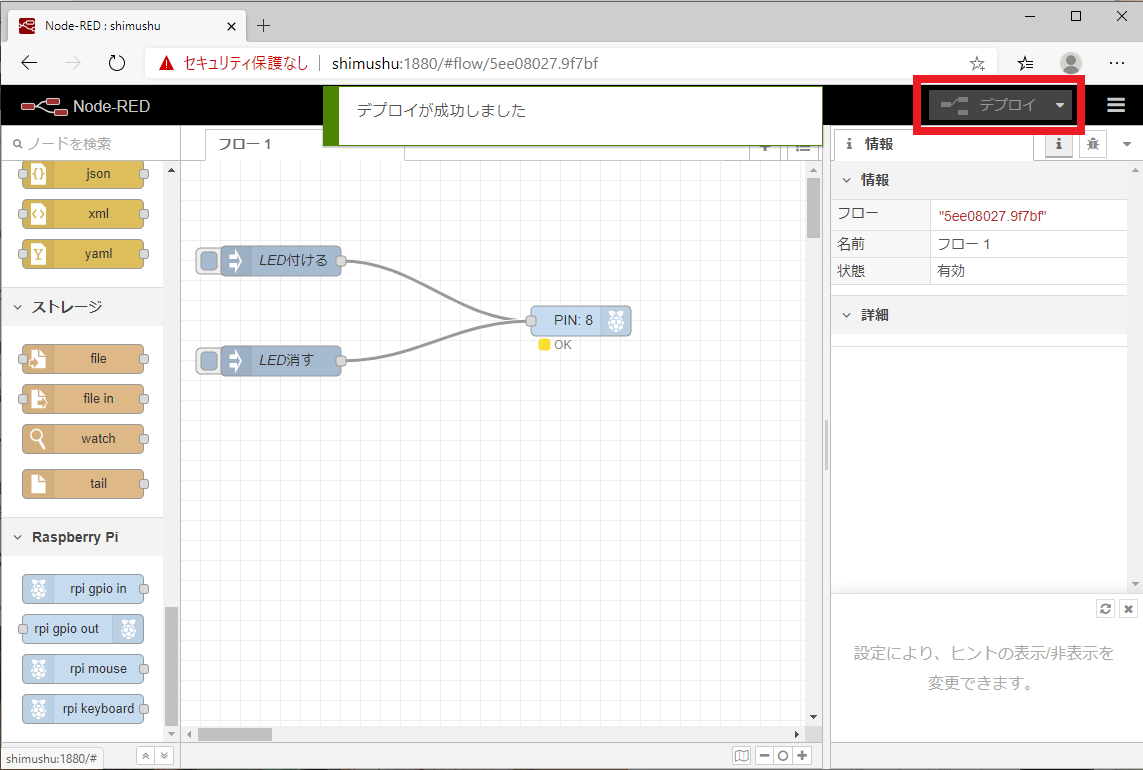Click the palette scrollbar thumb
Screen dimensions: 1143x770
(171, 666)
